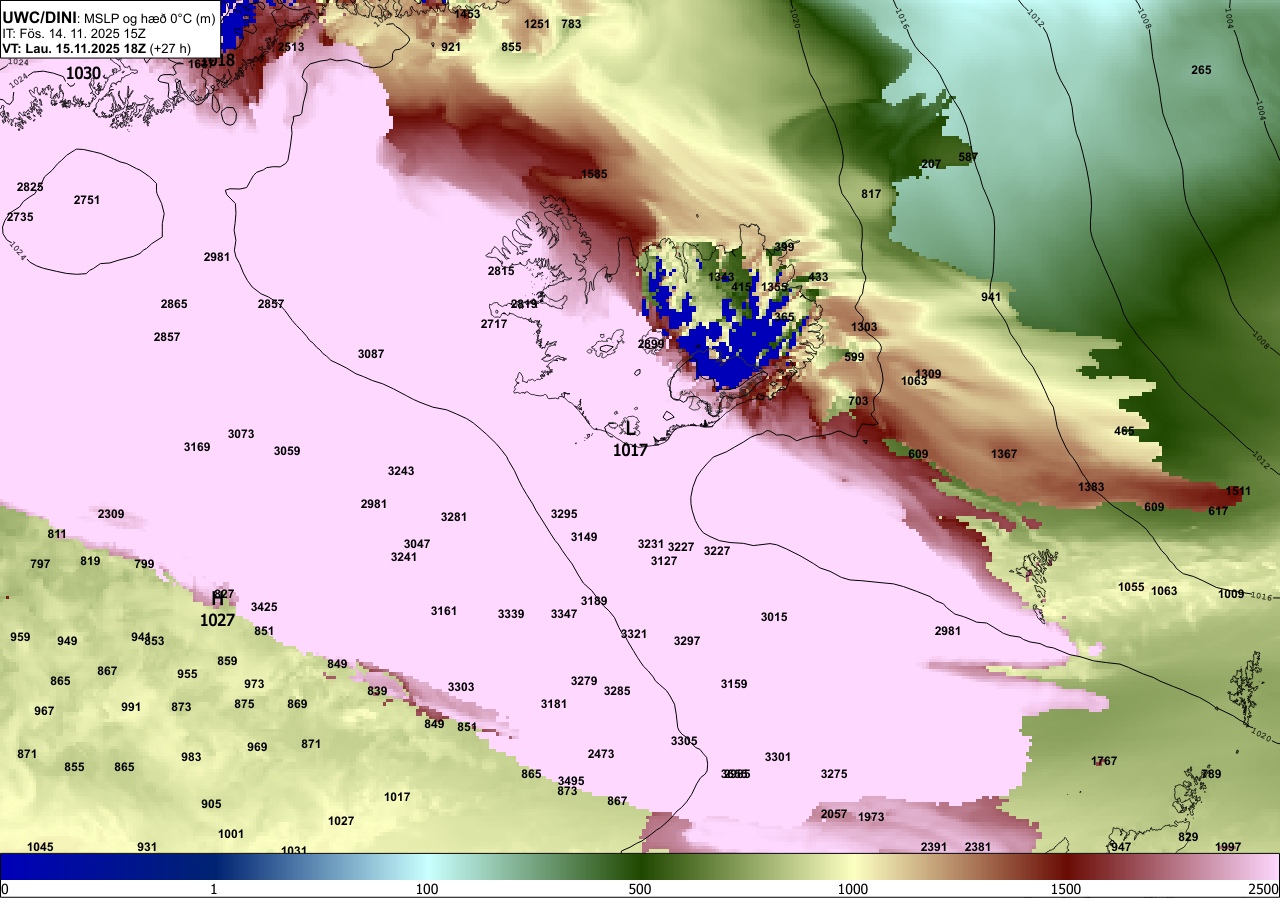Click the color scale label 2500
This screenshot has width=1280, height=898.
pos(1264,889)
